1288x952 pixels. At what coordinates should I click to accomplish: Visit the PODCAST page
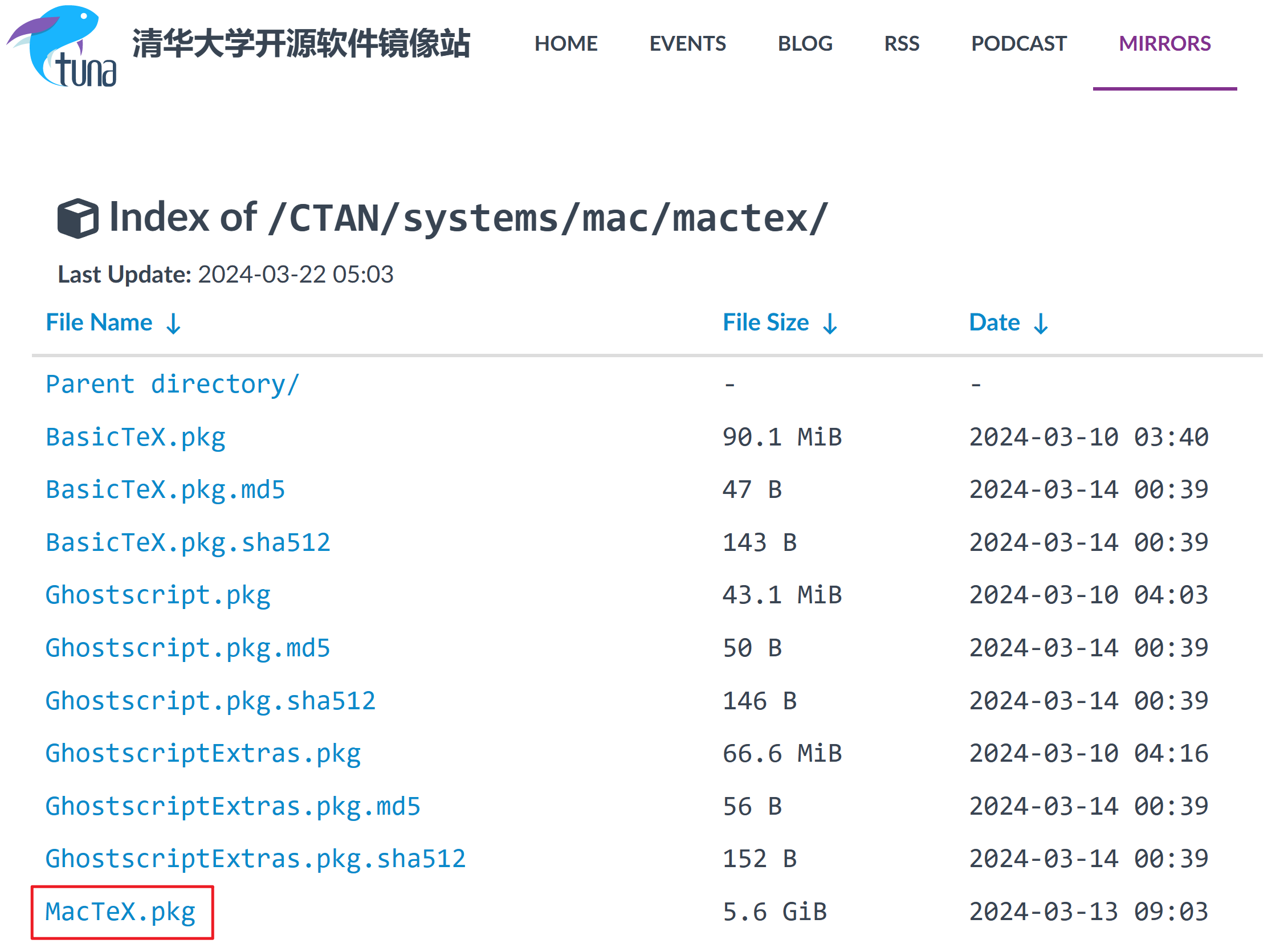(1020, 44)
